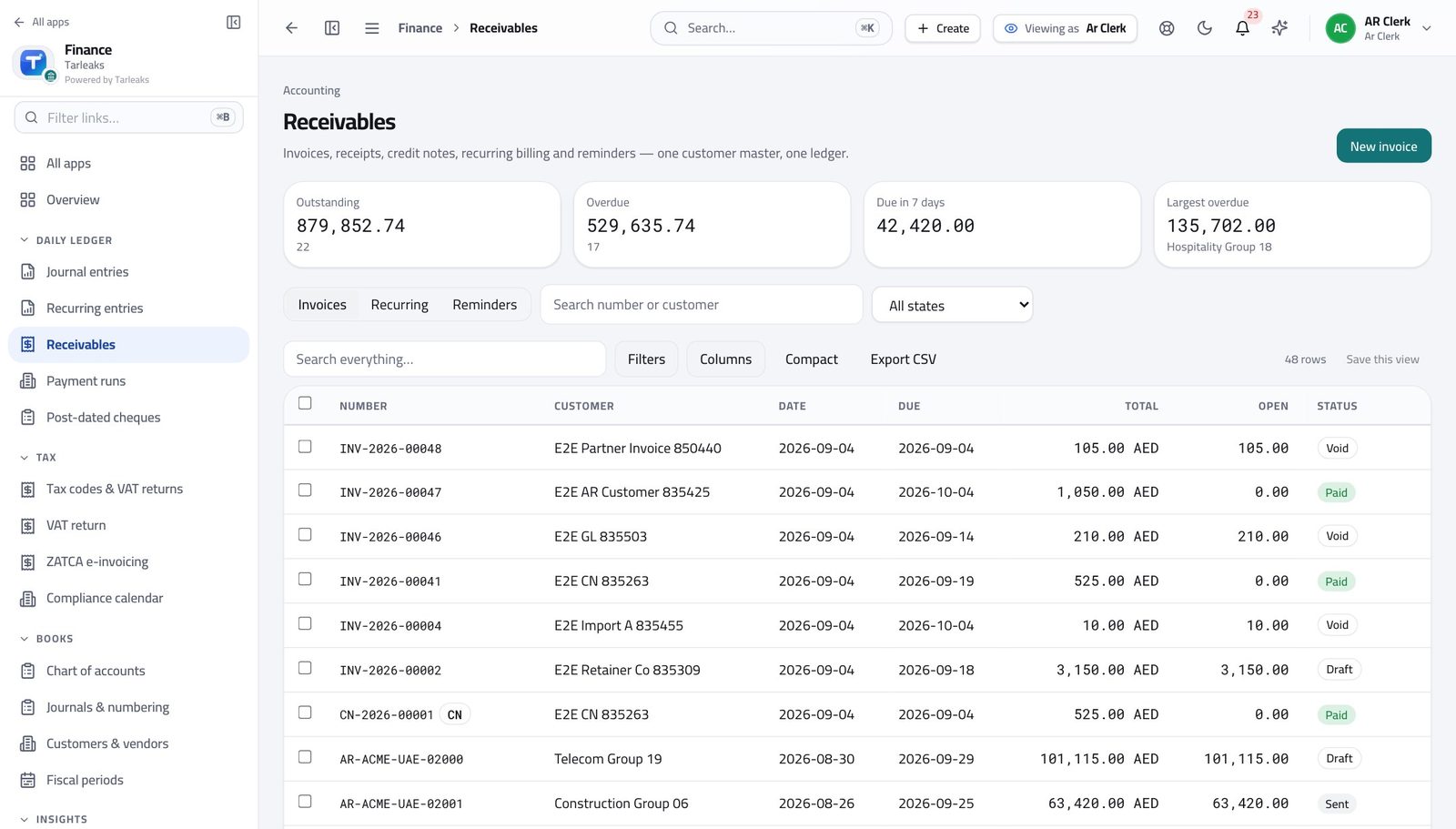Click the Overview icon in the sidebar
Viewport: 1456px width, 829px height.
tap(28, 200)
